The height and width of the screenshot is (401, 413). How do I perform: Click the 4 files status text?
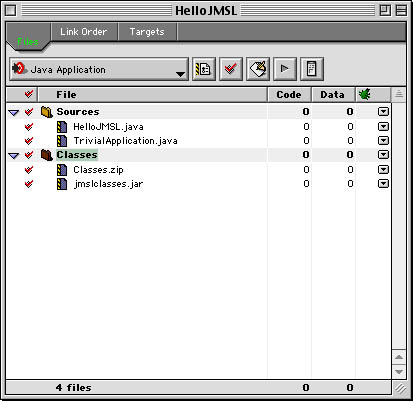(73, 387)
